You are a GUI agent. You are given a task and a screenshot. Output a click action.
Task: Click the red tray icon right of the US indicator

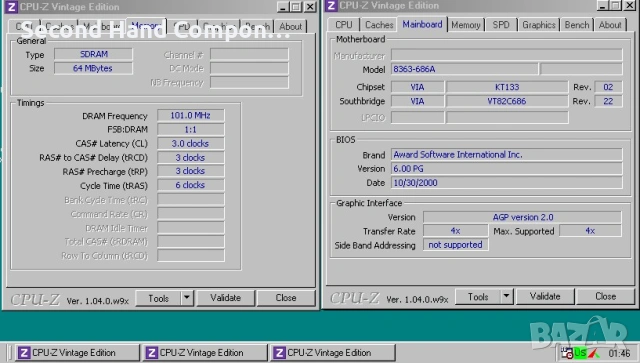593,353
